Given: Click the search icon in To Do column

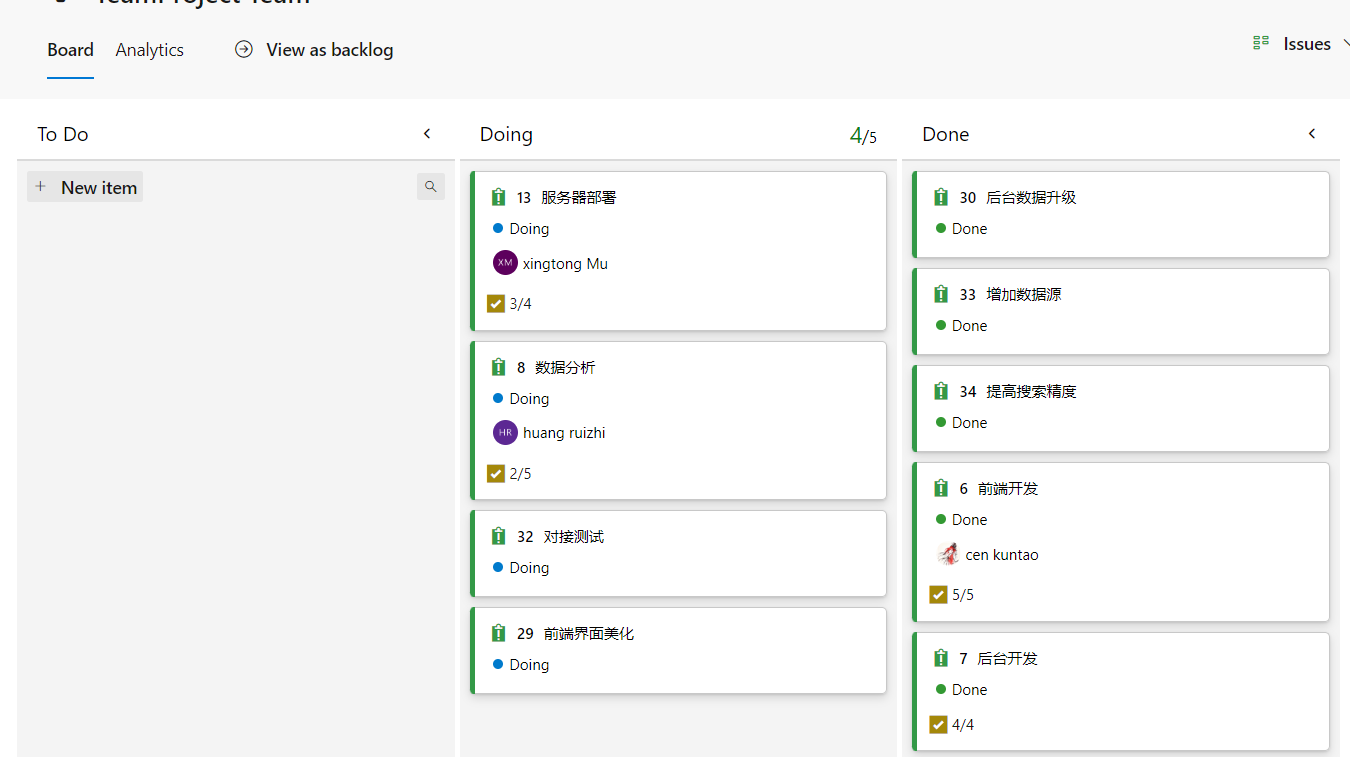Looking at the screenshot, I should [431, 187].
